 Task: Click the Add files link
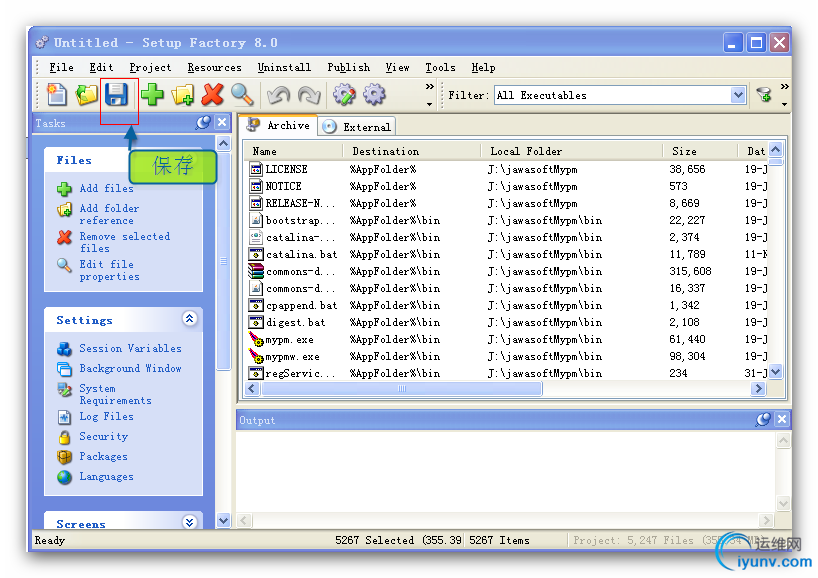pyautogui.click(x=106, y=188)
